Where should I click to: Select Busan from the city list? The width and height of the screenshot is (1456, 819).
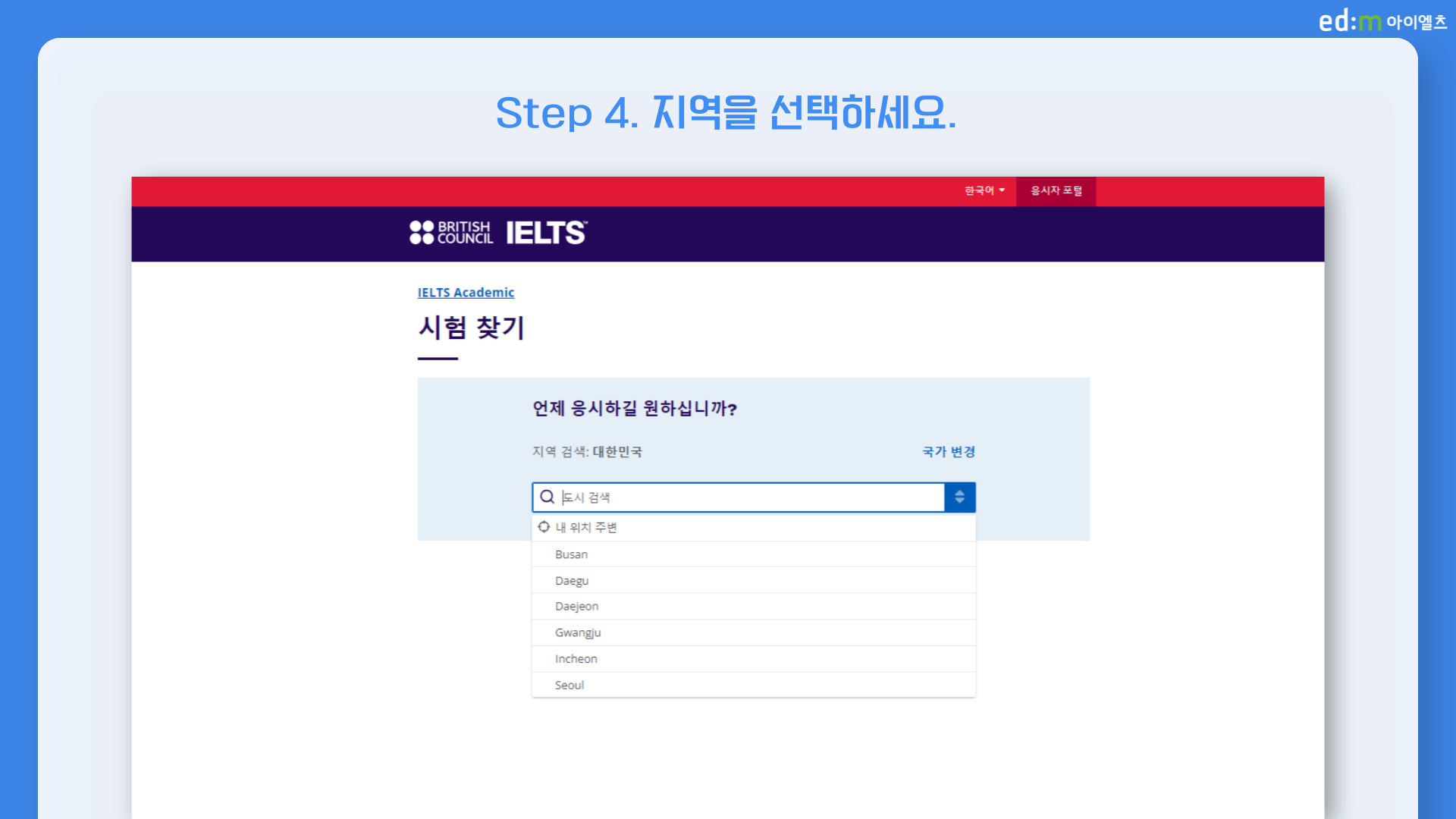[754, 554]
